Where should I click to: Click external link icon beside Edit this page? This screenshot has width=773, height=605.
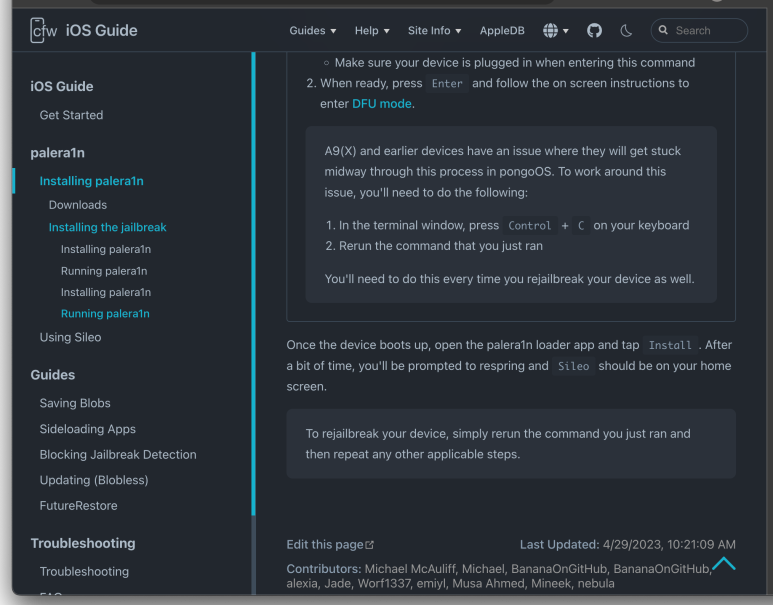(x=370, y=545)
